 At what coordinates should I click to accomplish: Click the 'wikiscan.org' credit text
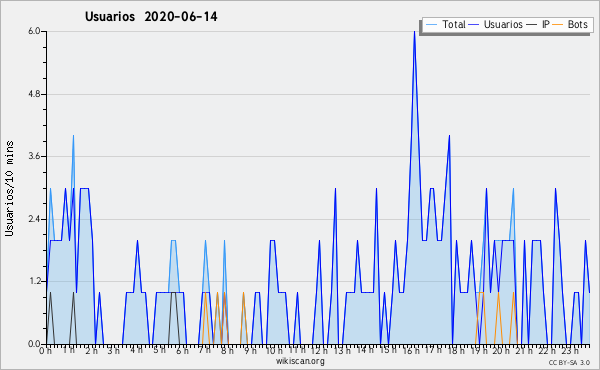click(x=300, y=361)
